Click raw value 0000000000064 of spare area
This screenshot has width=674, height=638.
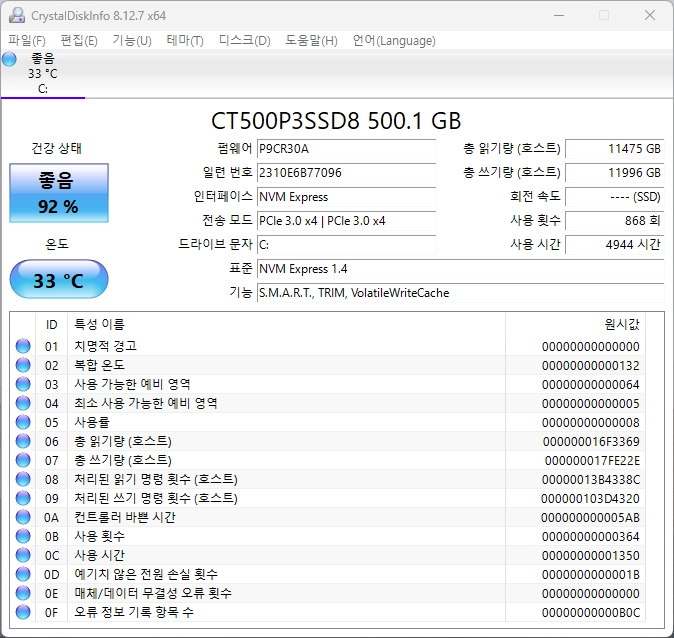(x=591, y=384)
